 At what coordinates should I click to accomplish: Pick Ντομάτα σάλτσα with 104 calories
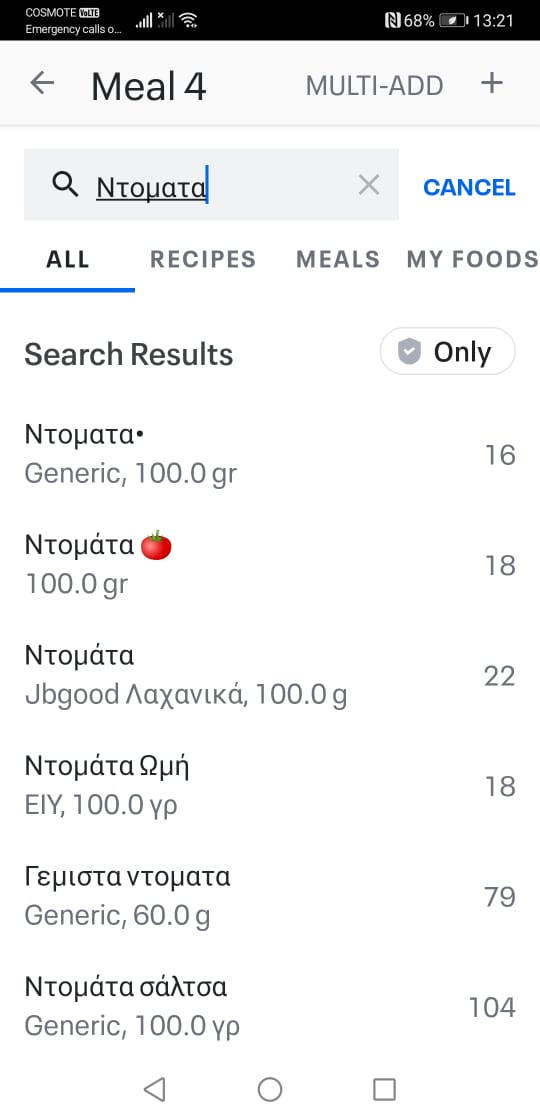click(x=270, y=1006)
